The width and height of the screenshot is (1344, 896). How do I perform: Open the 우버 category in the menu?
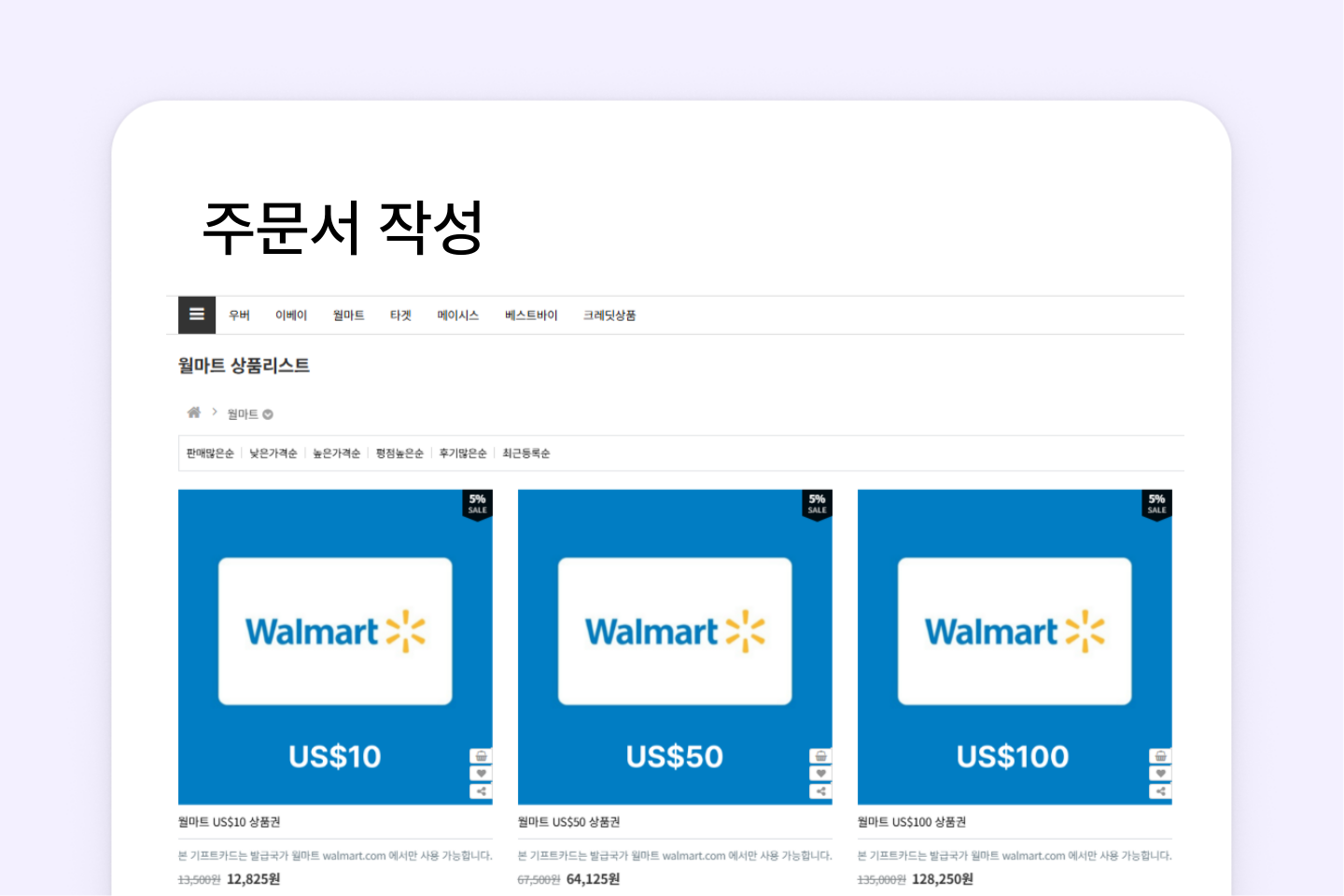point(239,315)
